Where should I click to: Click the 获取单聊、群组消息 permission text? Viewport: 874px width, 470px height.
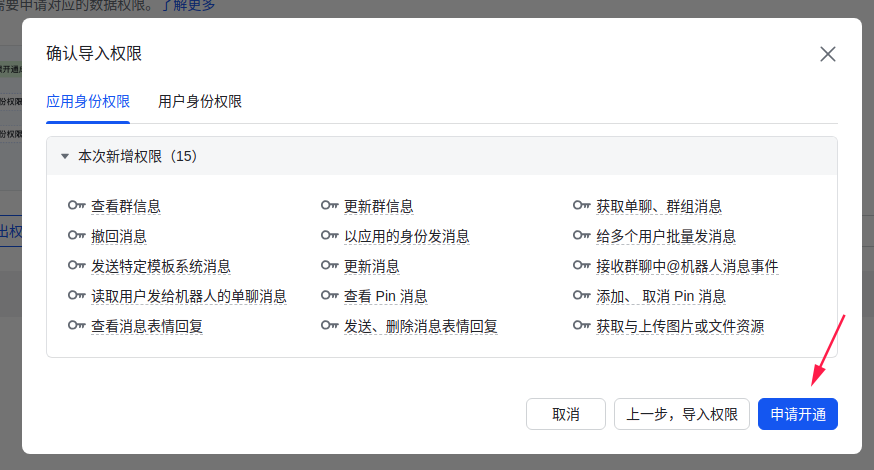pos(659,206)
